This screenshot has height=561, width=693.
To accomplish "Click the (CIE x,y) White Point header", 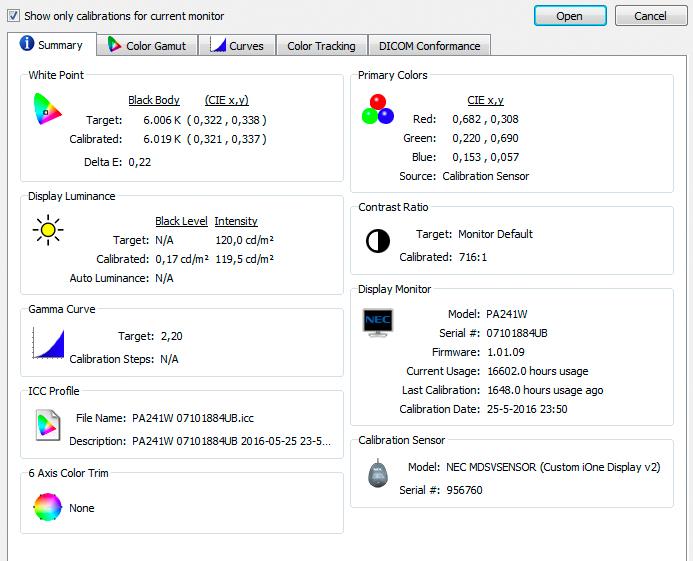I will pyautogui.click(x=227, y=100).
